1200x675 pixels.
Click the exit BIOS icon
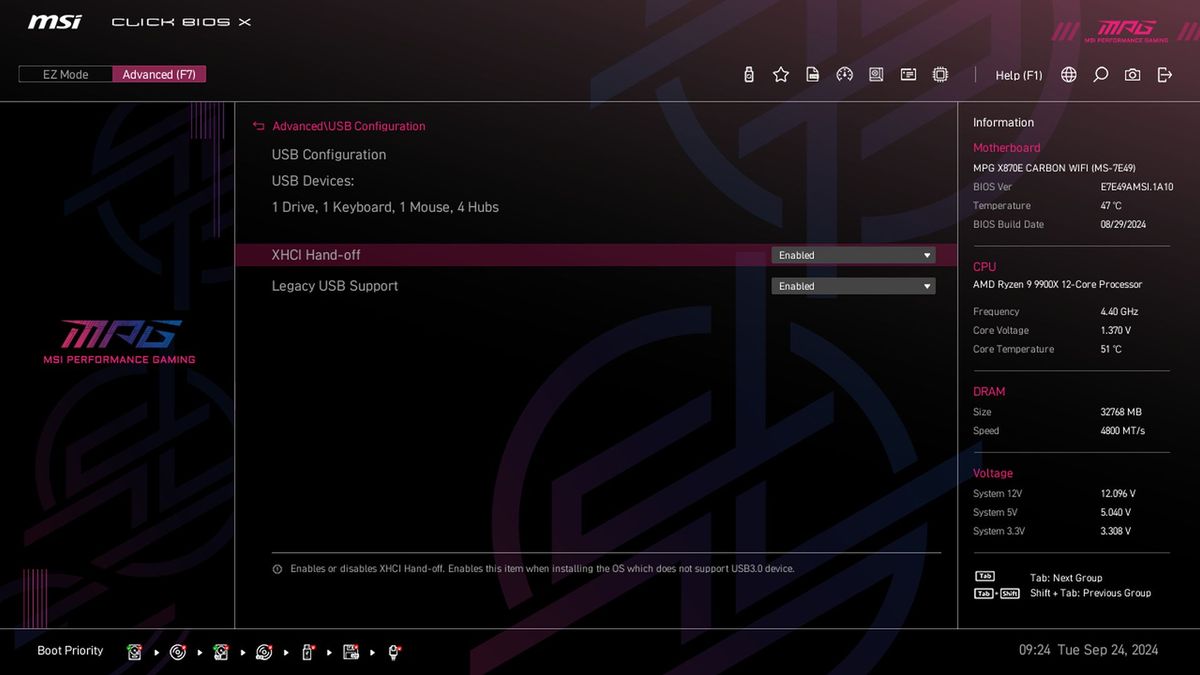click(1164, 75)
